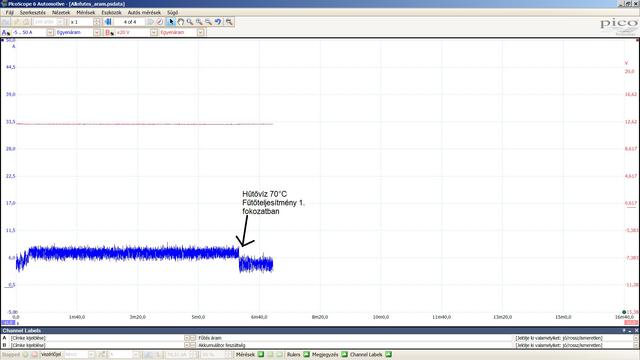
Task: Click the Mérések green add button
Action: point(261,354)
